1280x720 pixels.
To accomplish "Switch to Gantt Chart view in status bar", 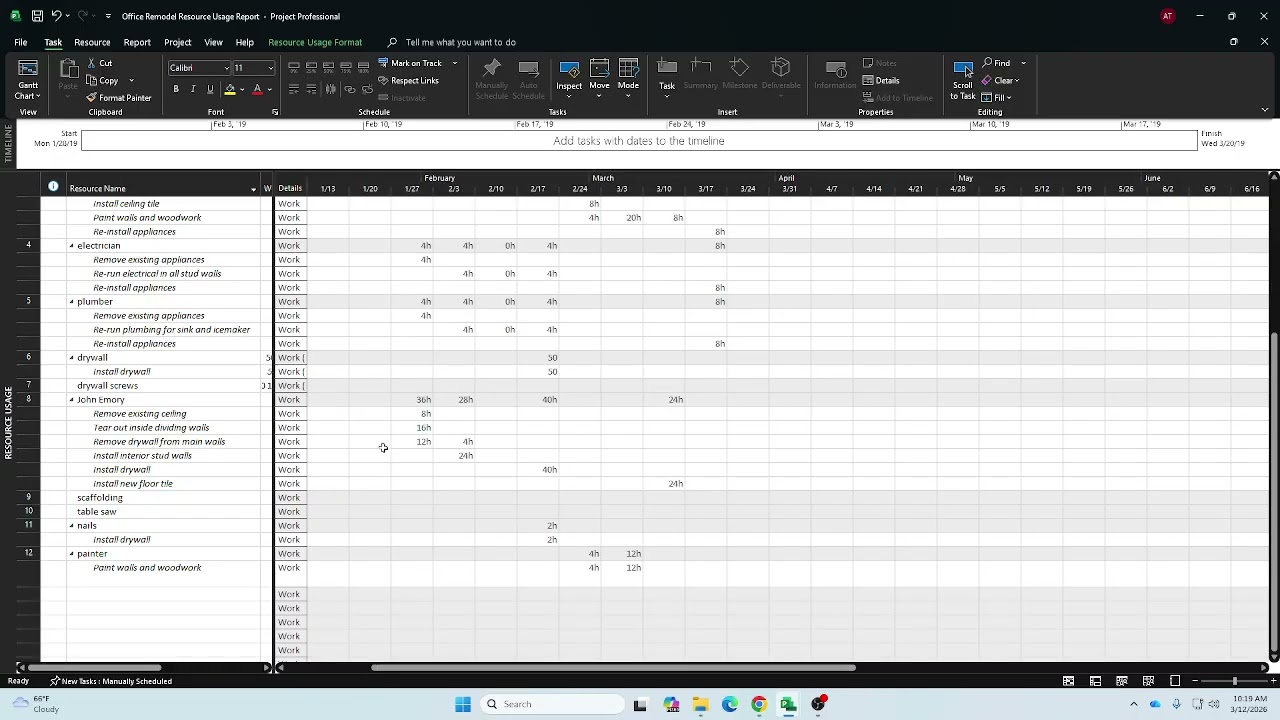I will tap(1069, 681).
